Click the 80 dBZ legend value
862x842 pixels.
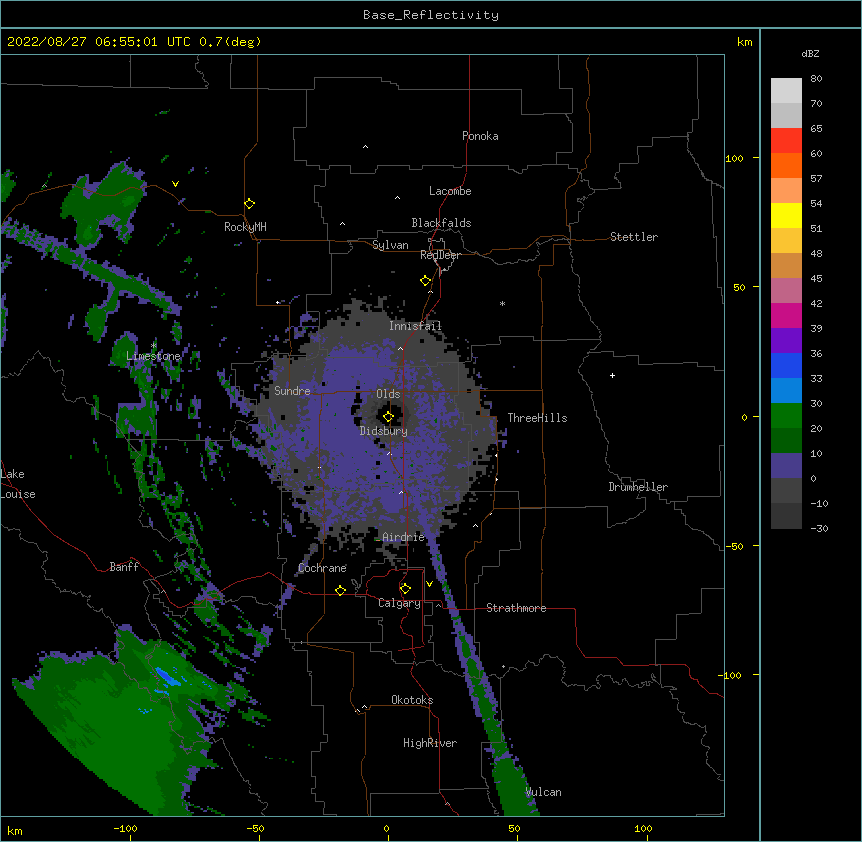click(816, 79)
